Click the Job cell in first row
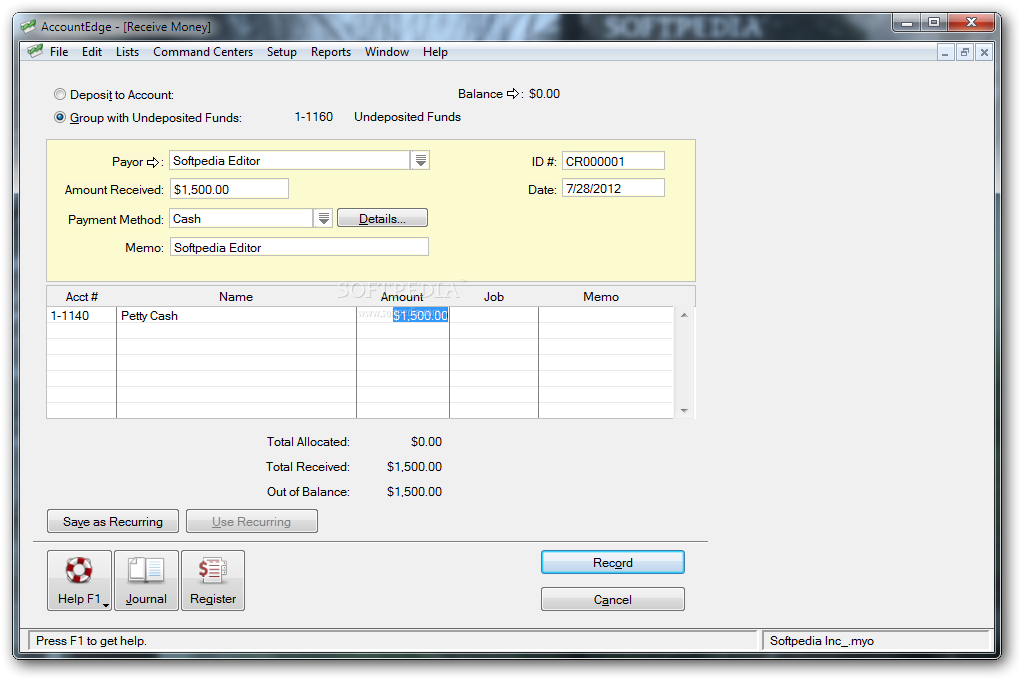Viewport: 1022px width, 680px height. click(494, 316)
